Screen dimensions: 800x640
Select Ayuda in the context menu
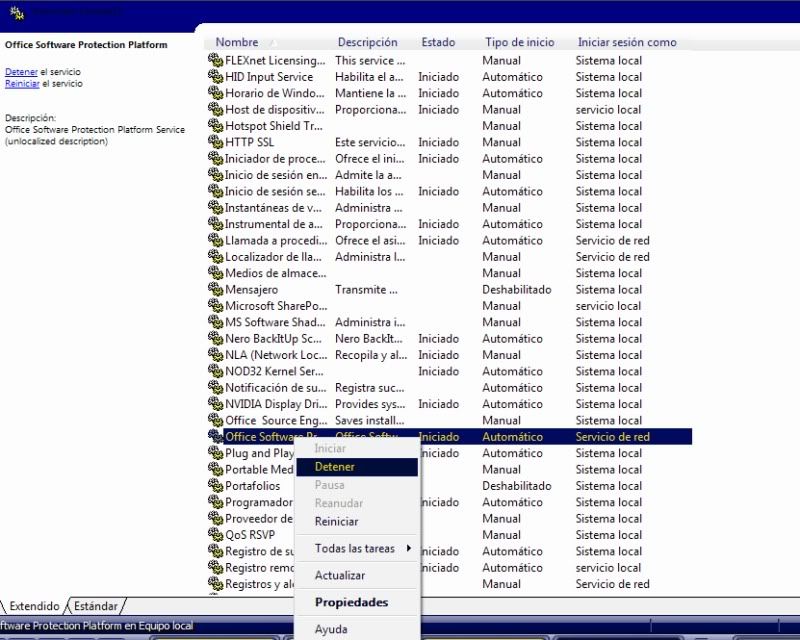point(357,629)
